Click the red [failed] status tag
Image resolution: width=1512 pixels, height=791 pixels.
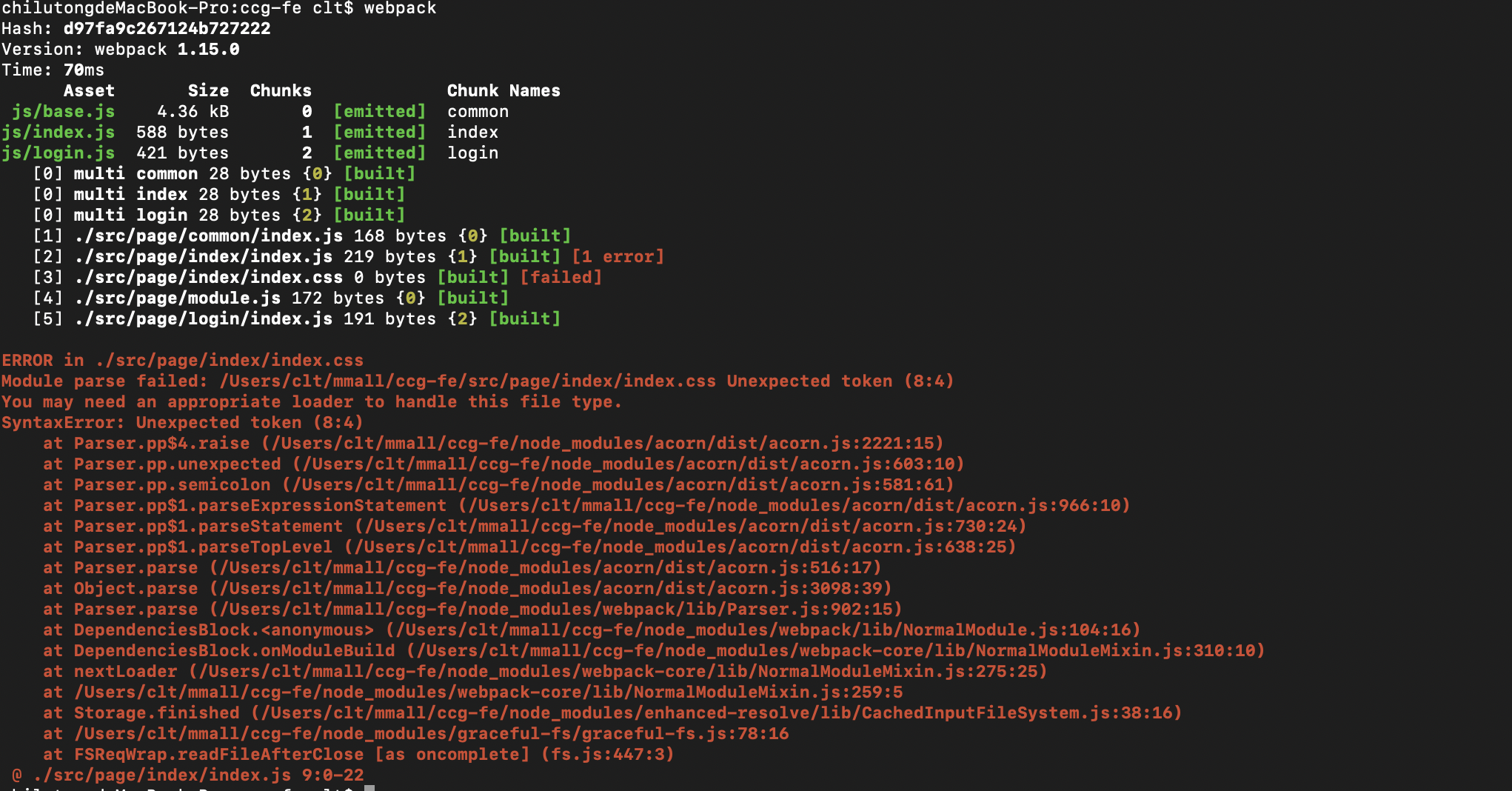tap(561, 277)
